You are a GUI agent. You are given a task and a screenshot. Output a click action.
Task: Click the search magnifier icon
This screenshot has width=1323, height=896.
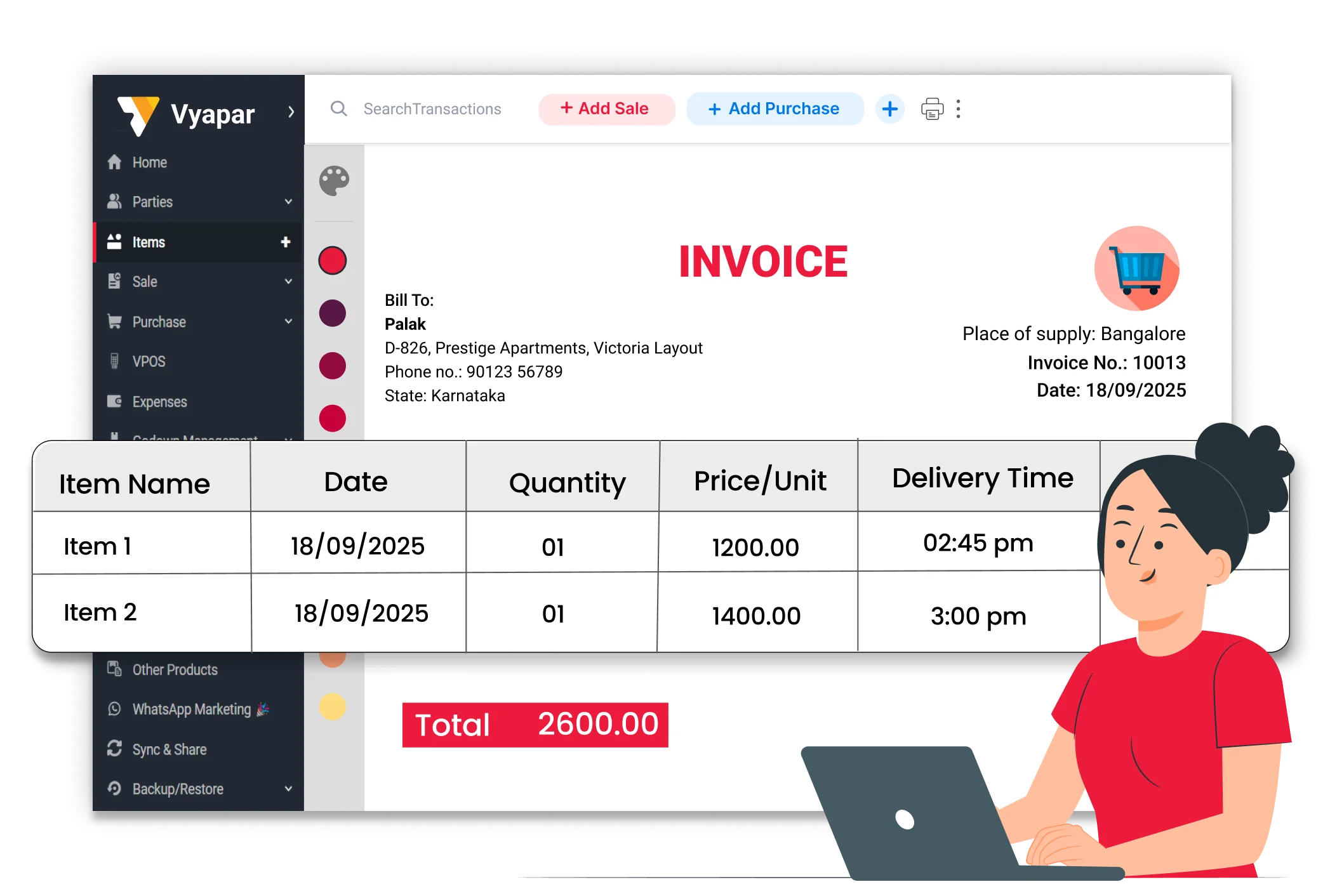click(339, 109)
